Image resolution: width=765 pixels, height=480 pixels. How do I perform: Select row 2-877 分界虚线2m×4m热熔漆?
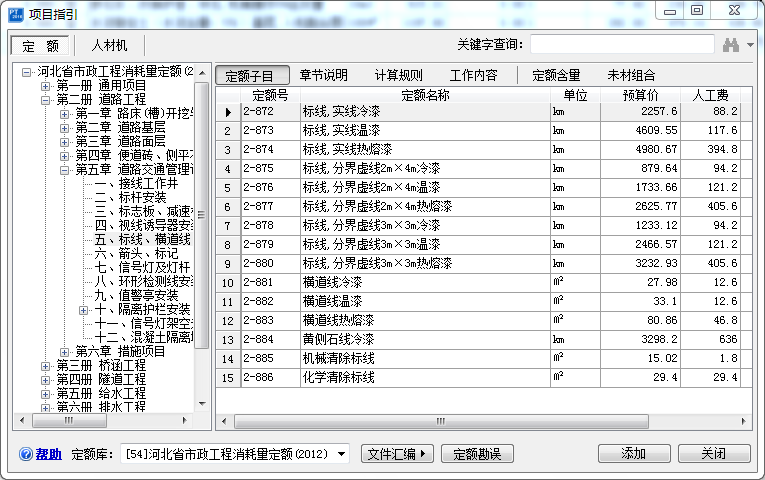[x=483, y=206]
